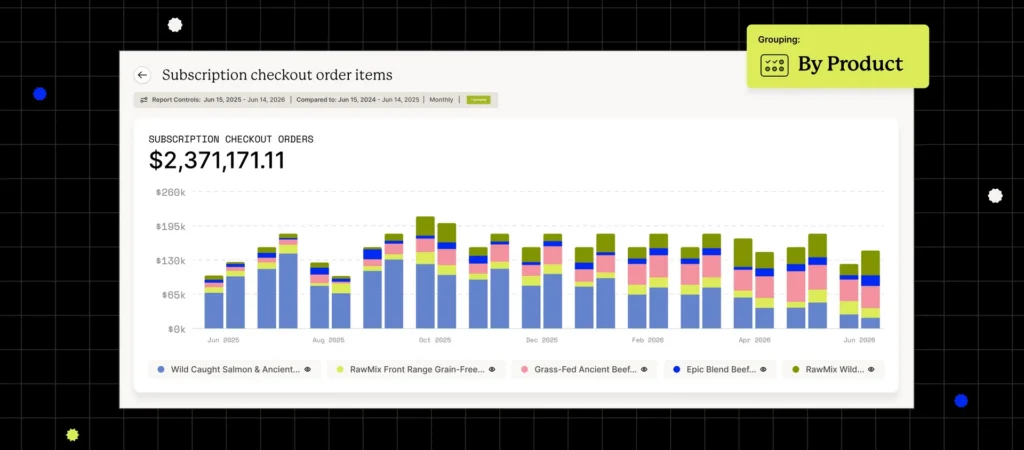Click the blue dot for Wild Caught Salmon legend

pos(161,370)
